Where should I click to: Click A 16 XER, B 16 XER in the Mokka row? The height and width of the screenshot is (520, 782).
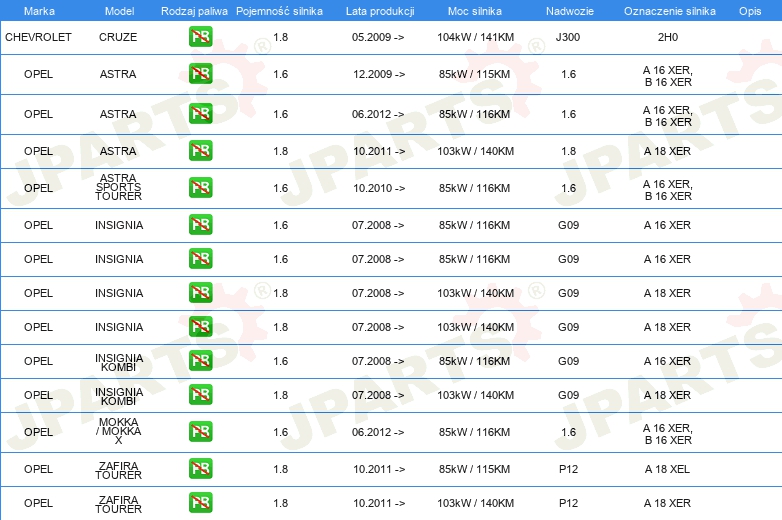pyautogui.click(x=668, y=434)
